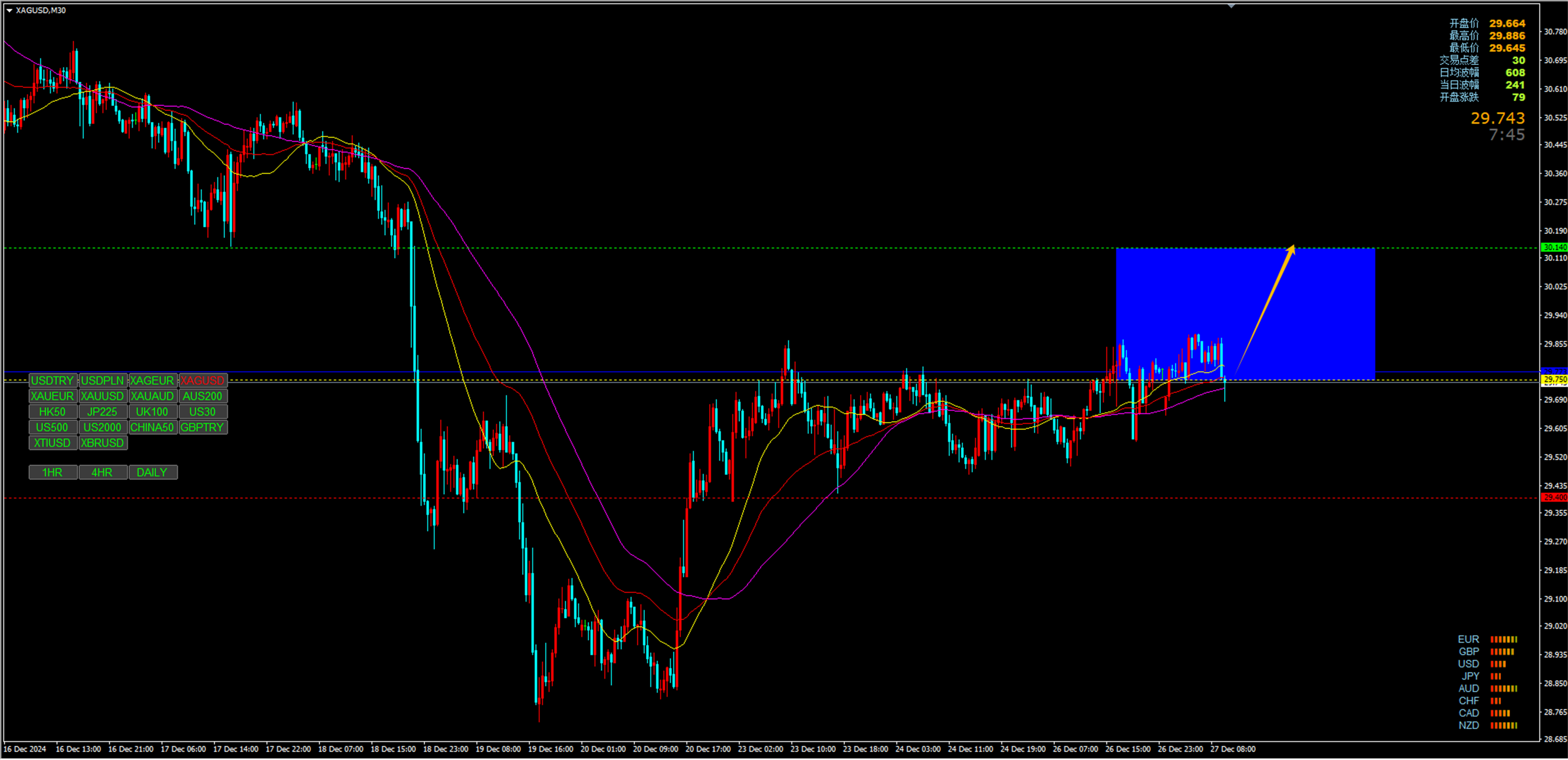Open US2000 index chart
This screenshot has height=760, width=1568.
pyautogui.click(x=103, y=428)
